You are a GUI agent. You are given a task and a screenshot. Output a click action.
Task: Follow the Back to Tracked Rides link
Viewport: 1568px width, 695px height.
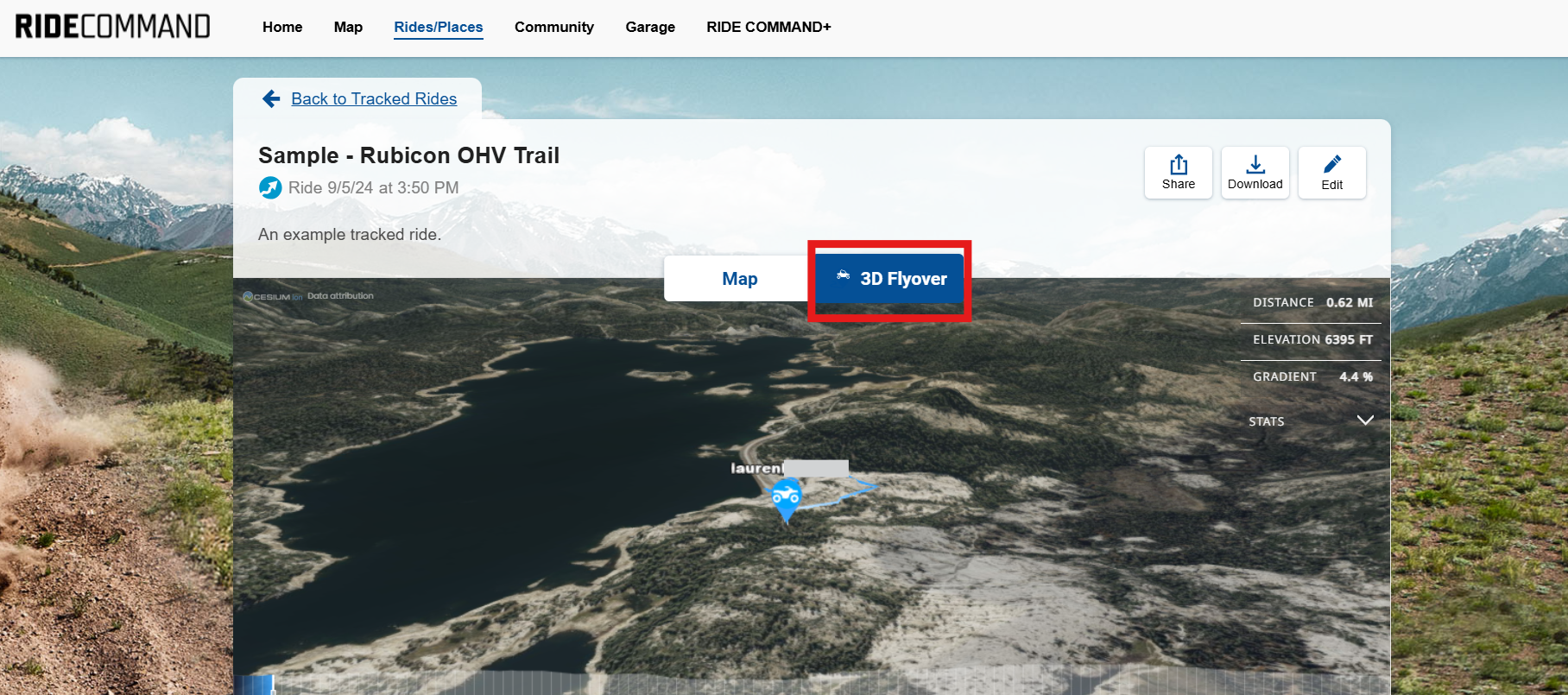[374, 99]
